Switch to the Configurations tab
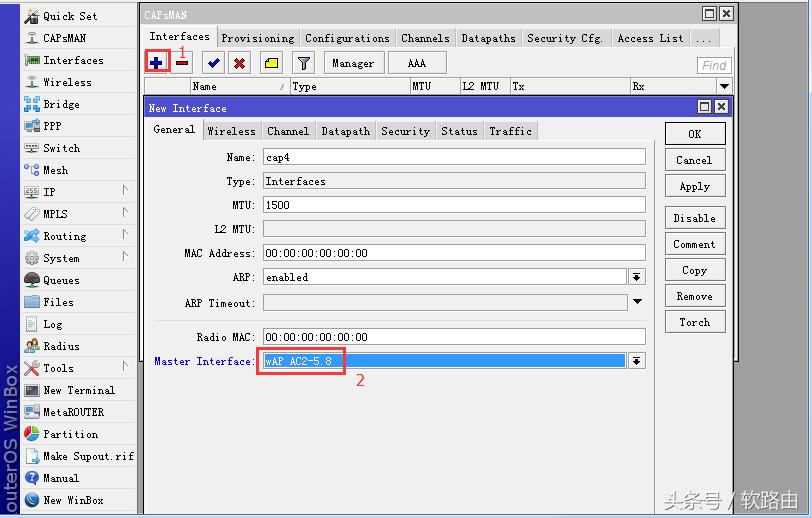The height and width of the screenshot is (518, 812). 347,38
